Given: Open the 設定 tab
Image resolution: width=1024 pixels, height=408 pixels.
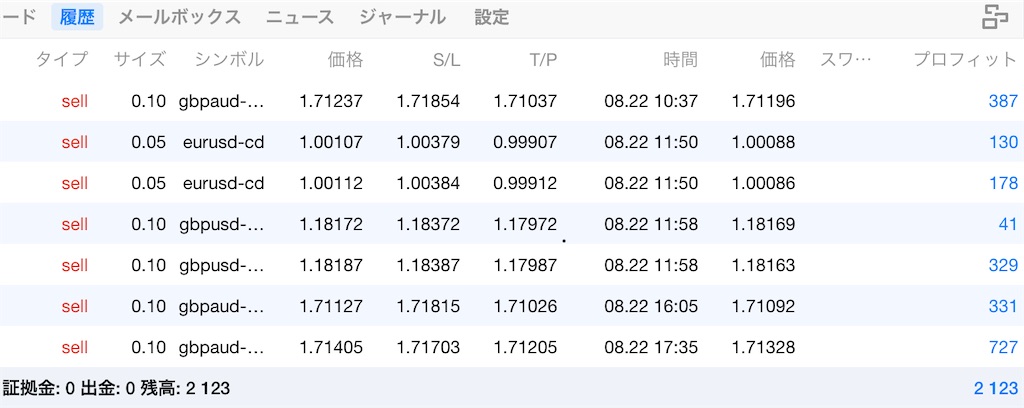Looking at the screenshot, I should coord(492,17).
